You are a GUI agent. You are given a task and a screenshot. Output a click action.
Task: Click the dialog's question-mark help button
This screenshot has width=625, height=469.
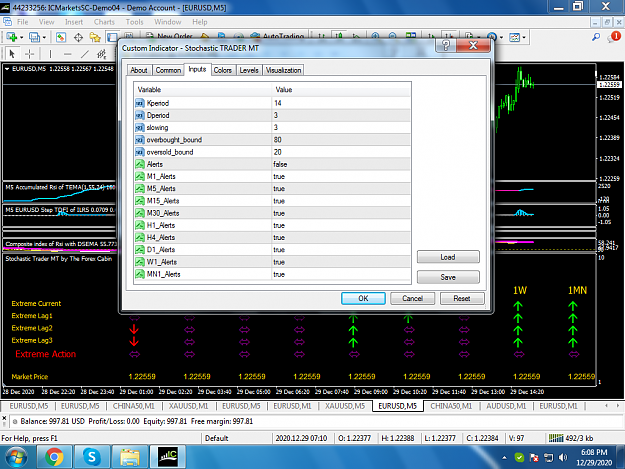coord(446,45)
